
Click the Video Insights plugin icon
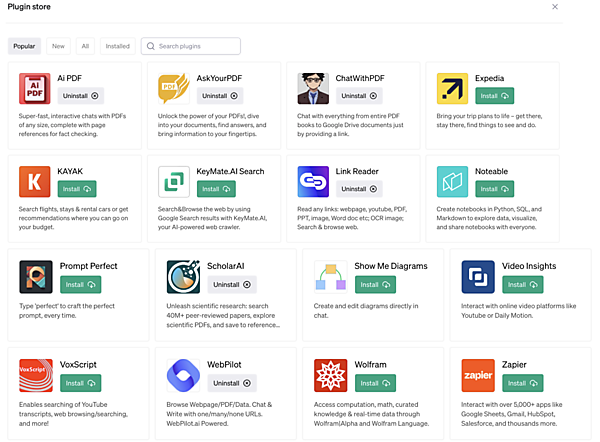(478, 277)
